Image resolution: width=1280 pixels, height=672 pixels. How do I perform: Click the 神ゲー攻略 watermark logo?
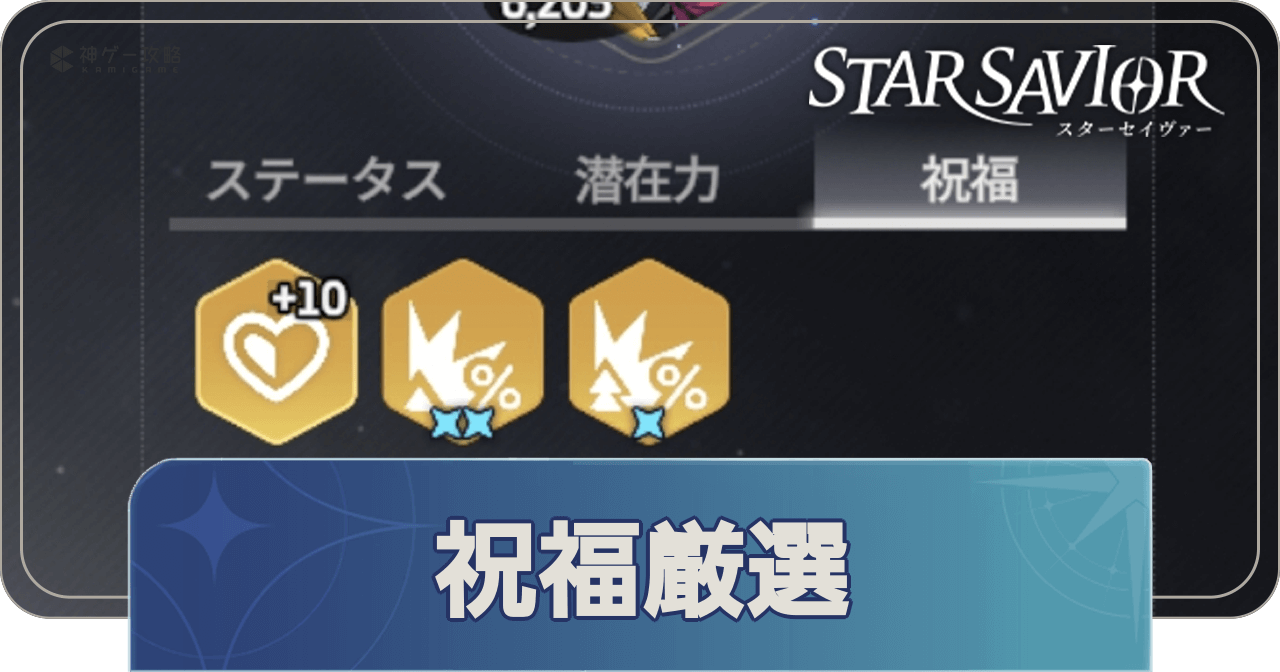(x=116, y=61)
